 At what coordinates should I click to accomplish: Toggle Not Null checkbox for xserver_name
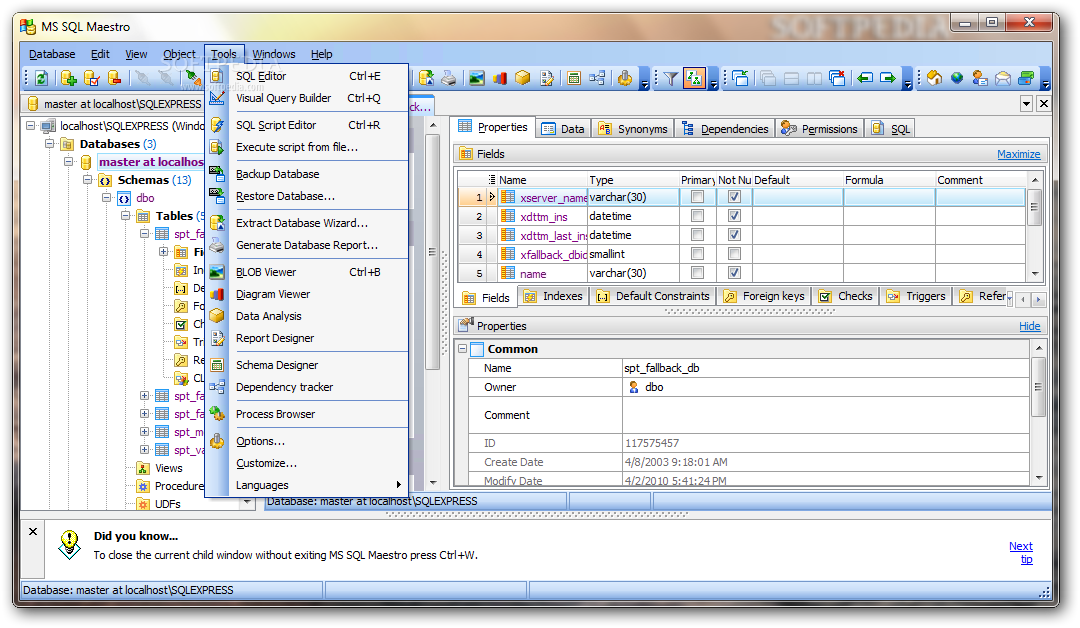pos(734,197)
